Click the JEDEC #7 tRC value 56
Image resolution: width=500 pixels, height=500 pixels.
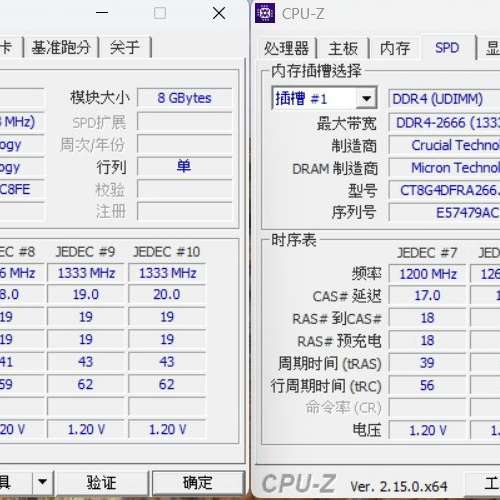tap(428, 386)
